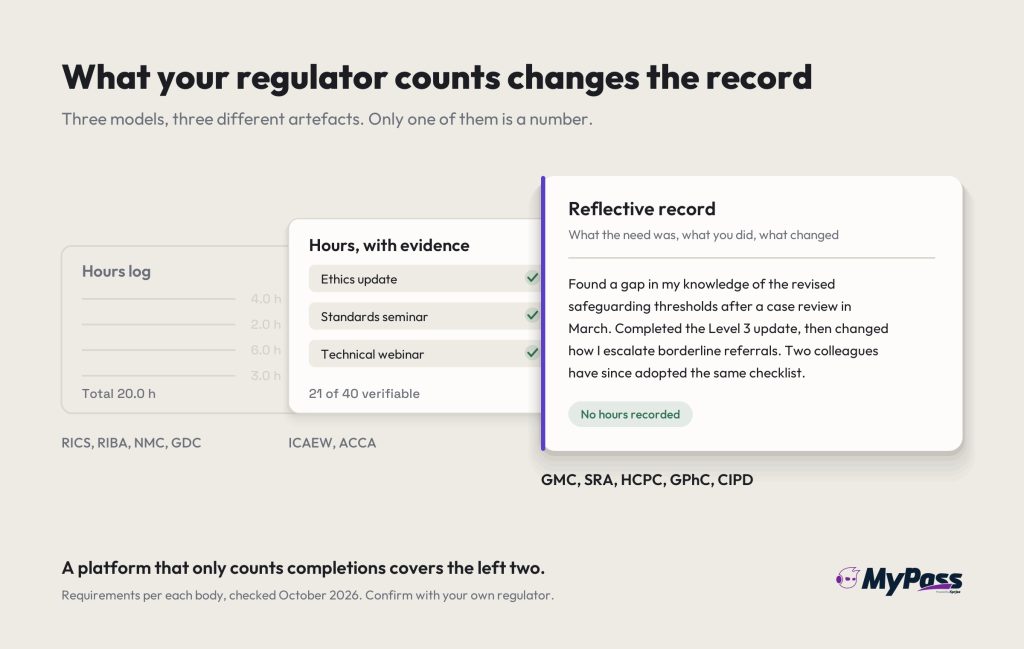Image resolution: width=1024 pixels, height=649 pixels.
Task: Click the ICAEW, ACCA label
Action: tap(332, 443)
